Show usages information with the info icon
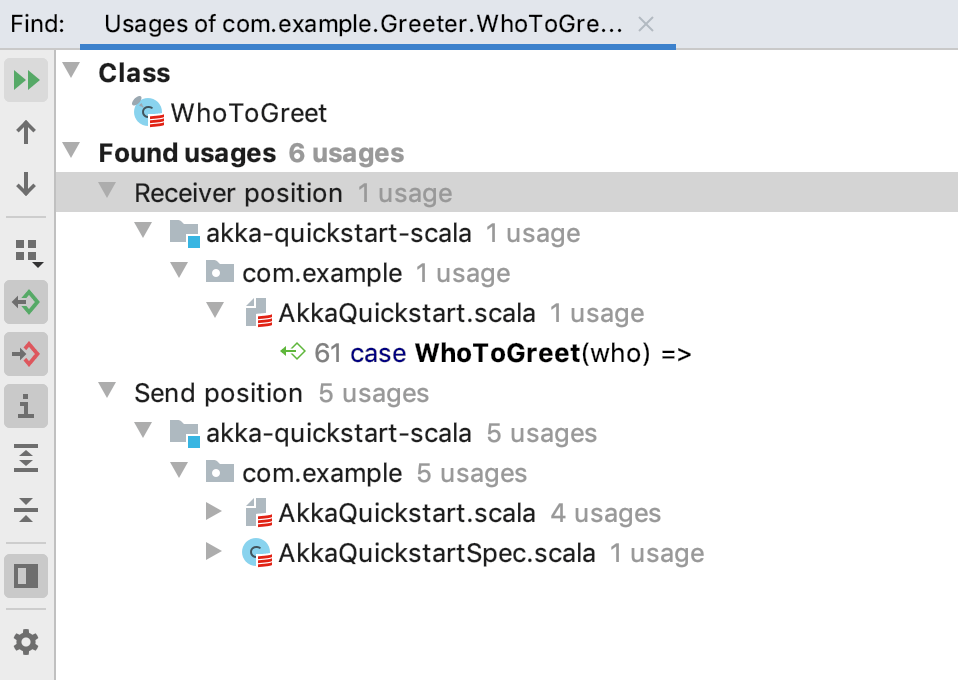 [24, 407]
